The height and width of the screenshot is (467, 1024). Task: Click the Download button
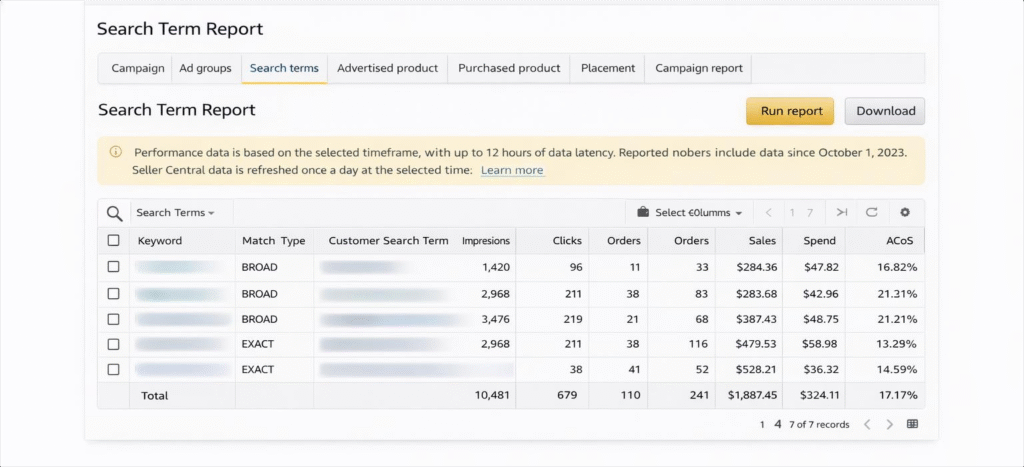[x=885, y=111]
